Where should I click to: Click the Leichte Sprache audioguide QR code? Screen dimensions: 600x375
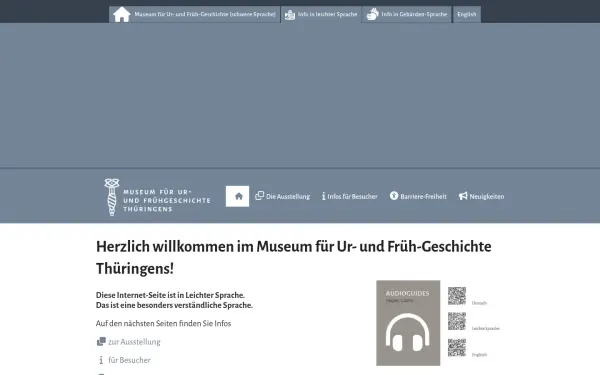(x=457, y=321)
